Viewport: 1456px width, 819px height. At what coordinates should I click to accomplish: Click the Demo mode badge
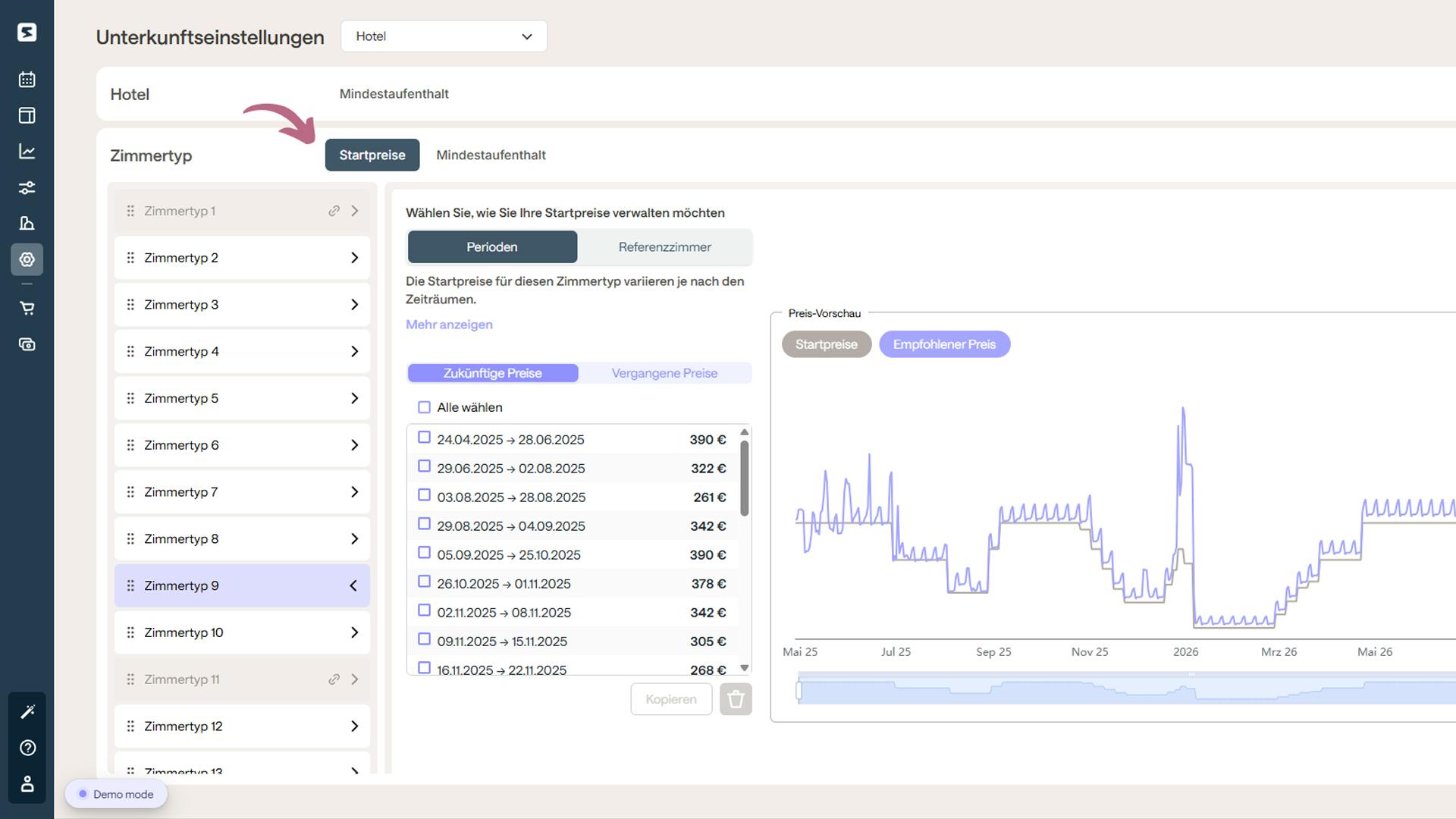click(x=116, y=794)
